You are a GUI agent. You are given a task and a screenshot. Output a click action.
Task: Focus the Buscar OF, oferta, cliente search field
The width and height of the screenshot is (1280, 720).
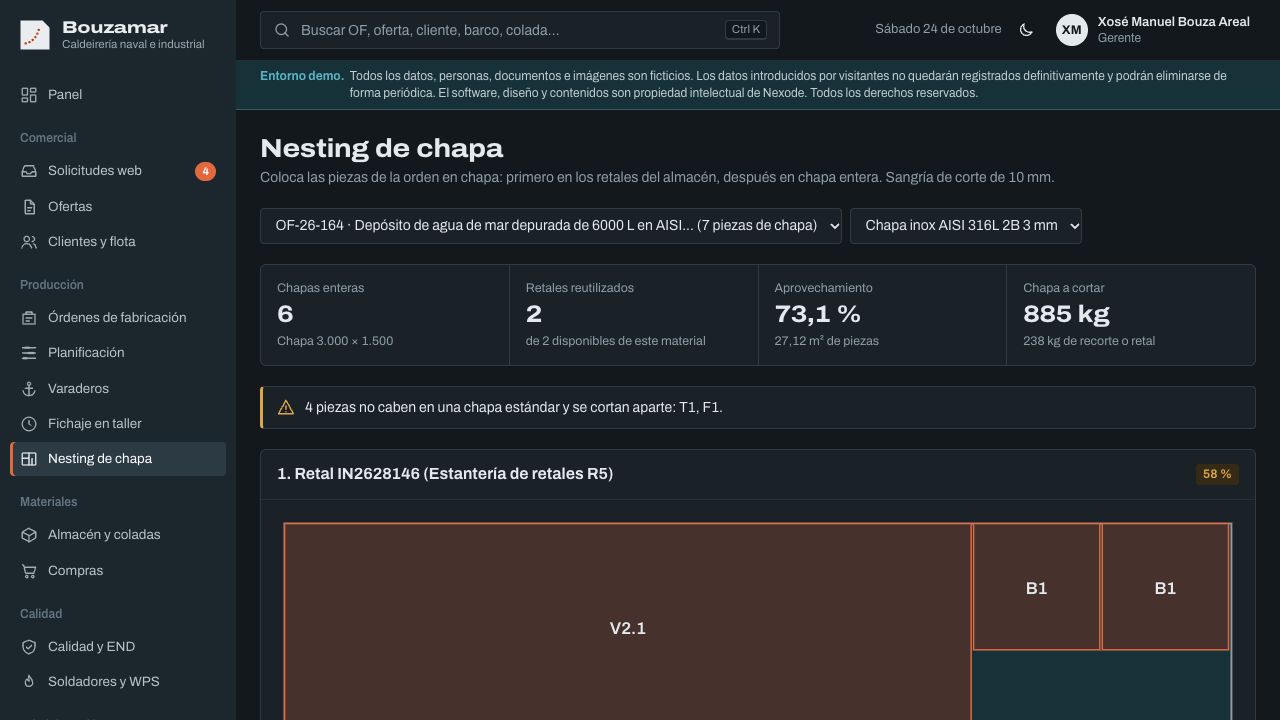[x=520, y=30]
